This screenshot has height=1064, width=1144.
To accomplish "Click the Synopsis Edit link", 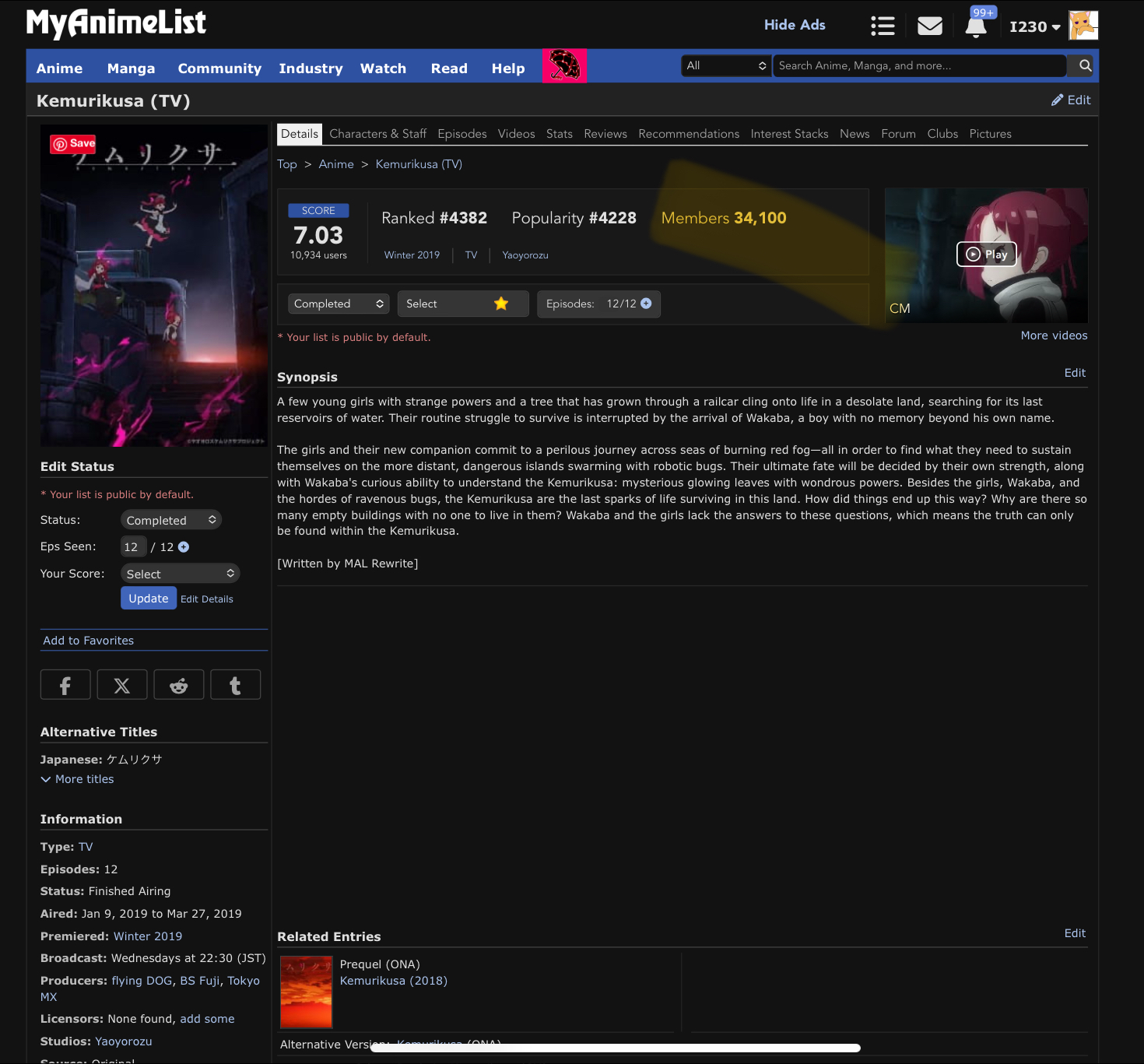I will (x=1075, y=373).
